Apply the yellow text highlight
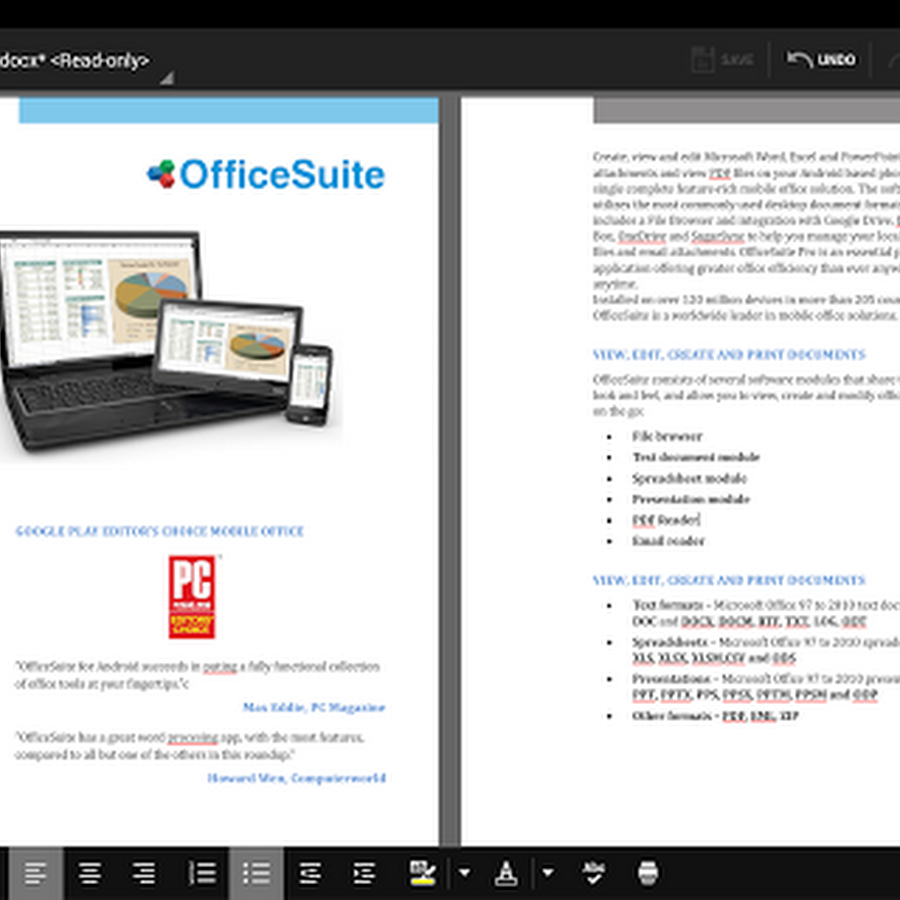The image size is (900, 900). point(422,874)
